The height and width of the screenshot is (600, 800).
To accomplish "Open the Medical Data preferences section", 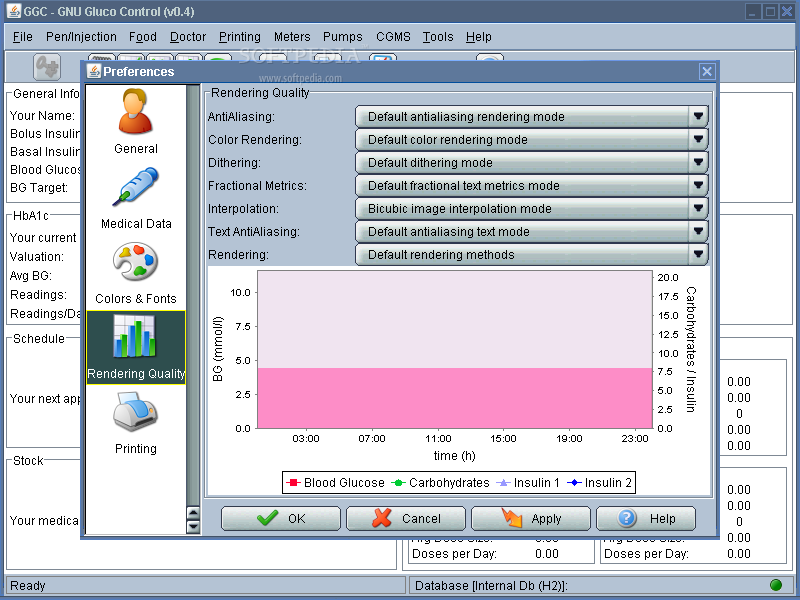I will coord(136,198).
